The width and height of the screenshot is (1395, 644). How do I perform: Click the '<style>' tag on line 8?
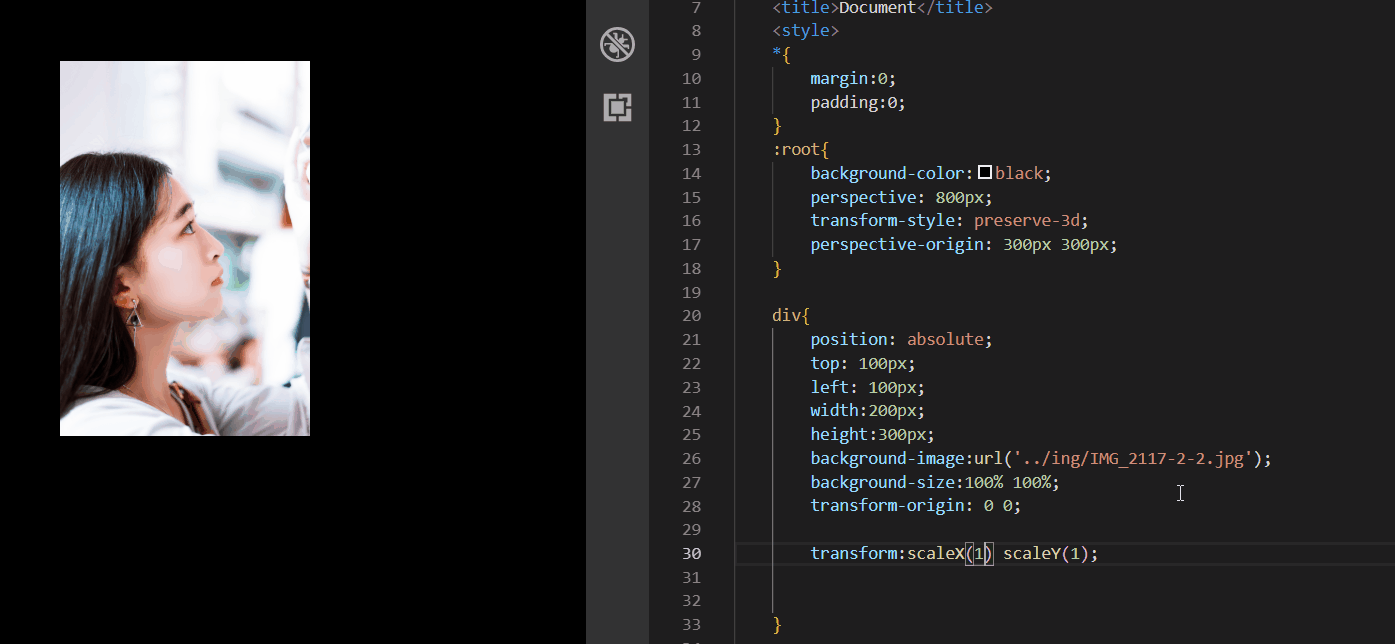click(x=805, y=30)
